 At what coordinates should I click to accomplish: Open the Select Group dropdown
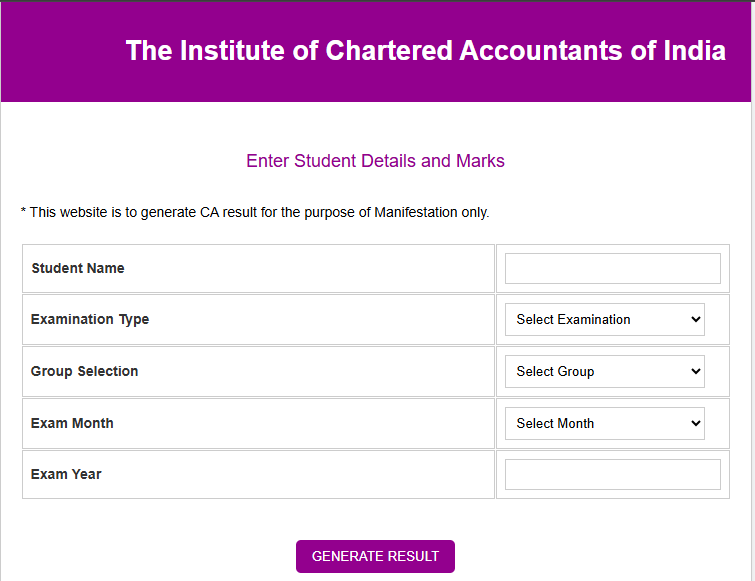(605, 372)
